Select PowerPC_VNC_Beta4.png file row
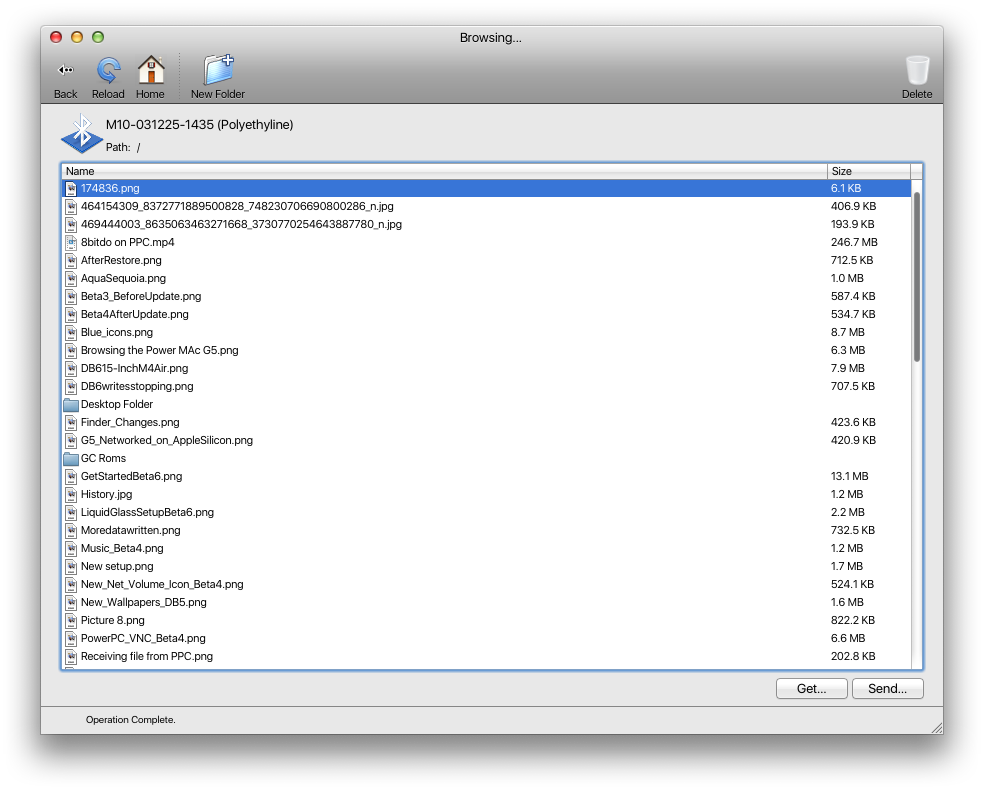The width and height of the screenshot is (984, 790). 143,638
